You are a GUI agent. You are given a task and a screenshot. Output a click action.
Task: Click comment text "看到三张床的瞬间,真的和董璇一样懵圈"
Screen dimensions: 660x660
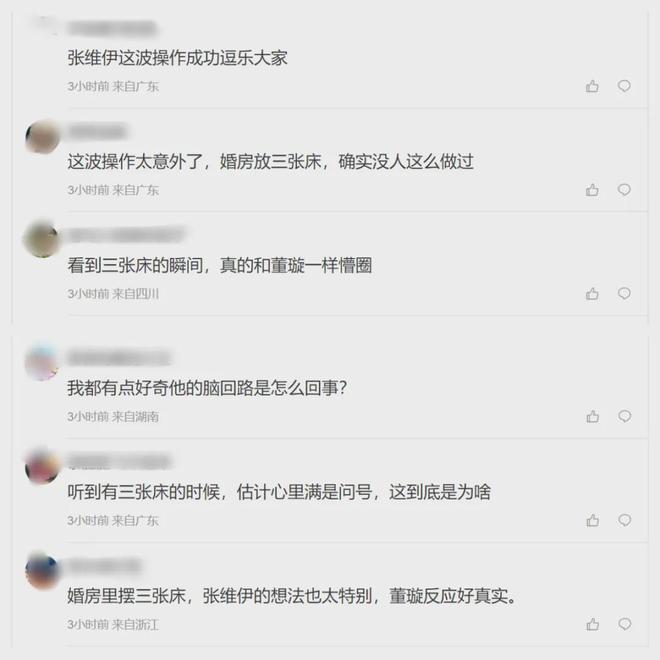[x=220, y=265]
